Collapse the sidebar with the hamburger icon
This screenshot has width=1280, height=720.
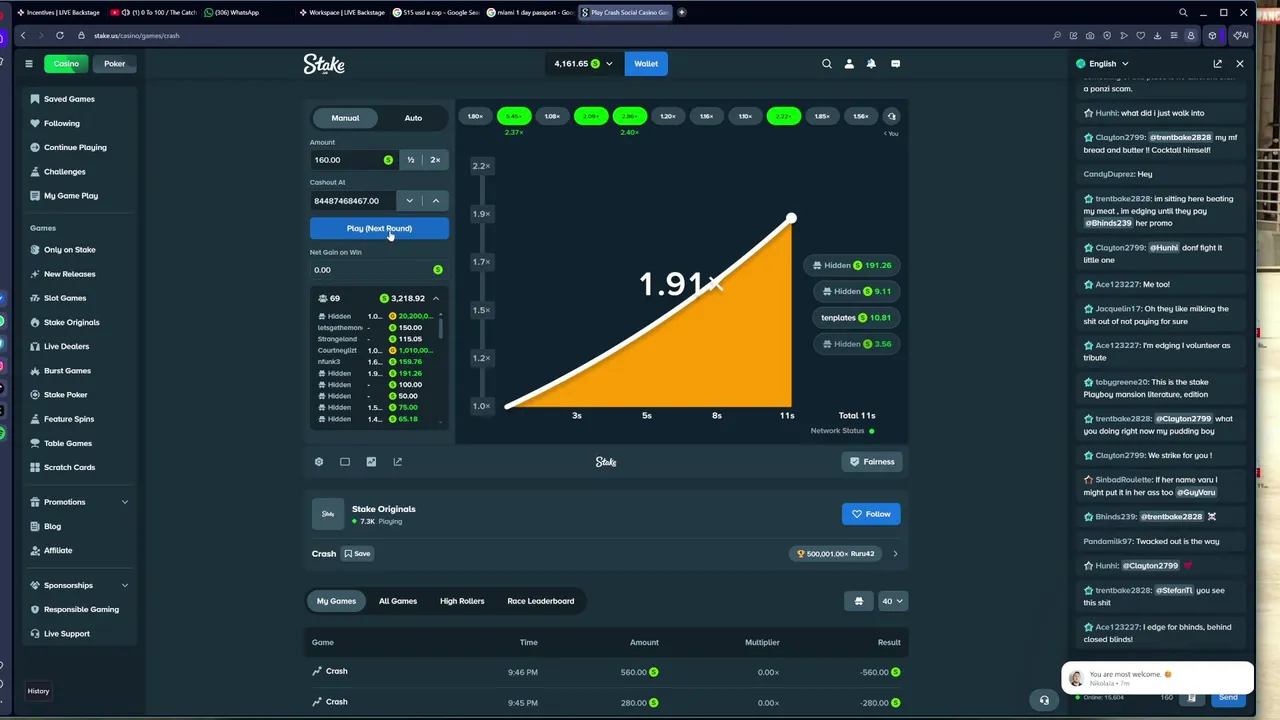pos(29,64)
